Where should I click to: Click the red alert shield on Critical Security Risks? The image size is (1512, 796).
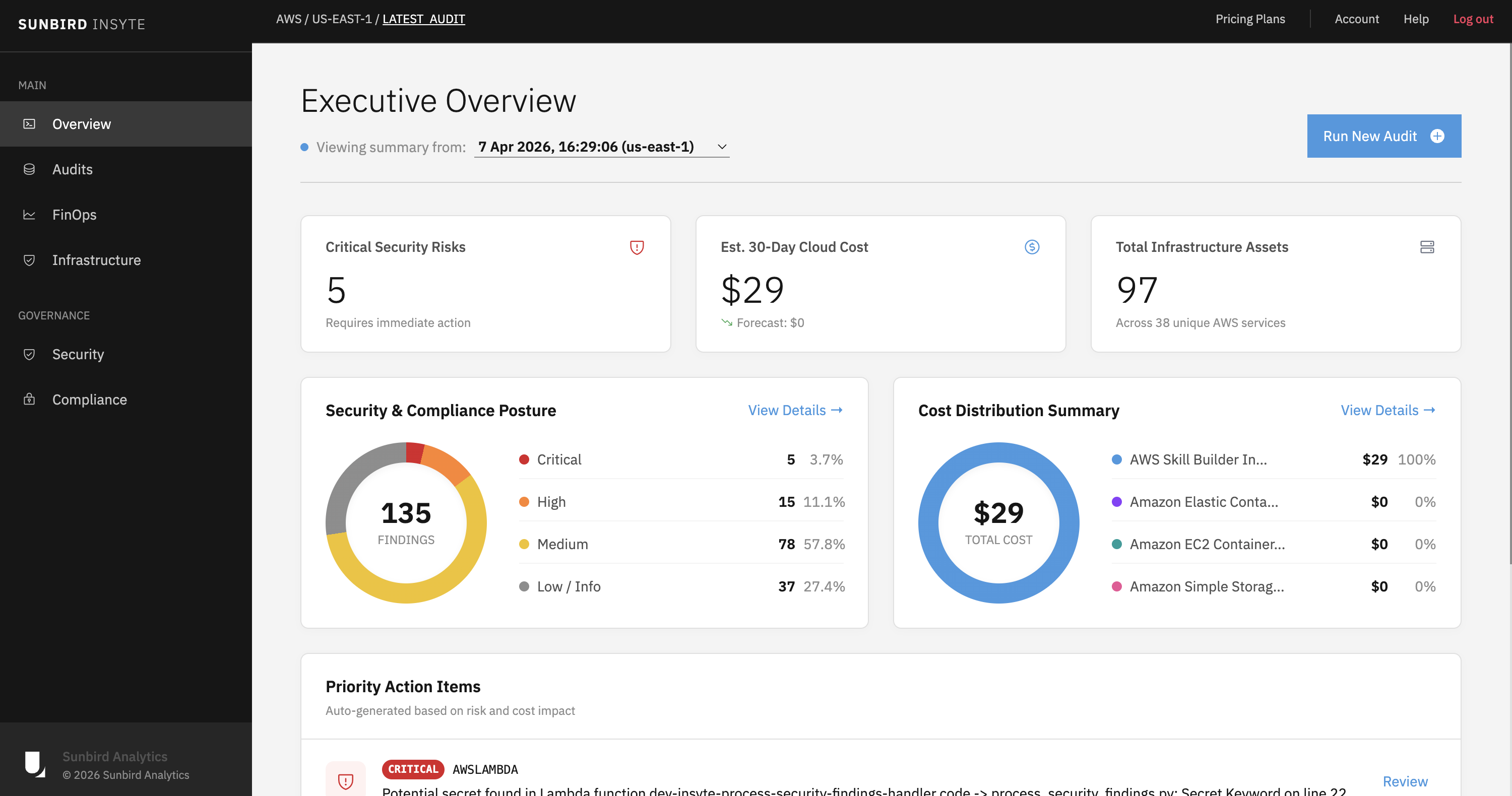click(636, 247)
